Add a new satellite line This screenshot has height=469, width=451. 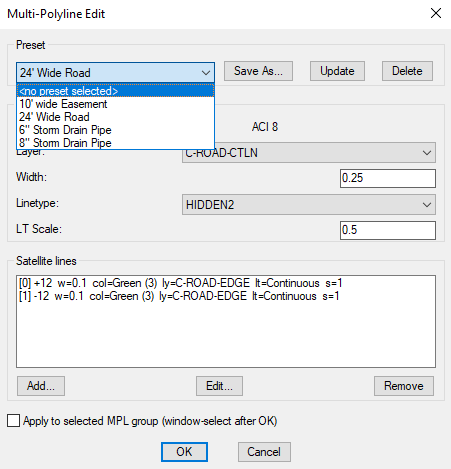tap(41, 386)
